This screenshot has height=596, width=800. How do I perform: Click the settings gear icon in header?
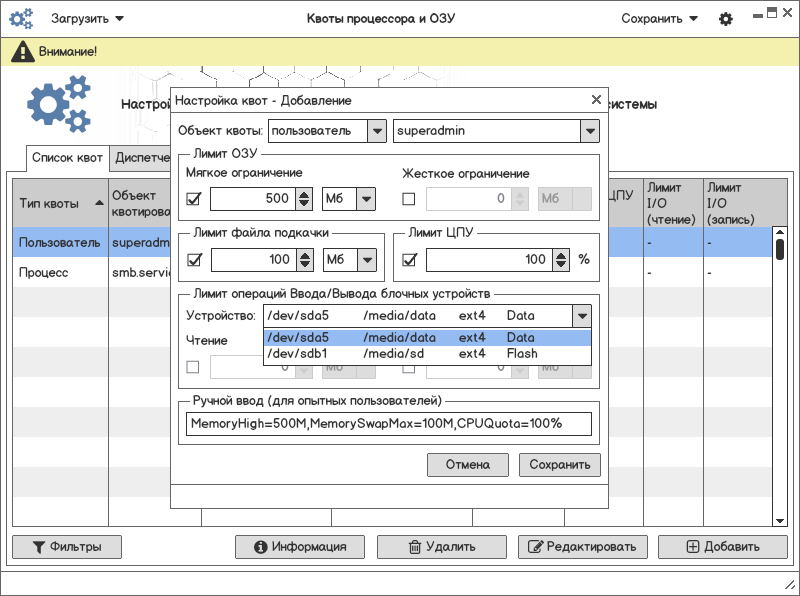tap(726, 19)
